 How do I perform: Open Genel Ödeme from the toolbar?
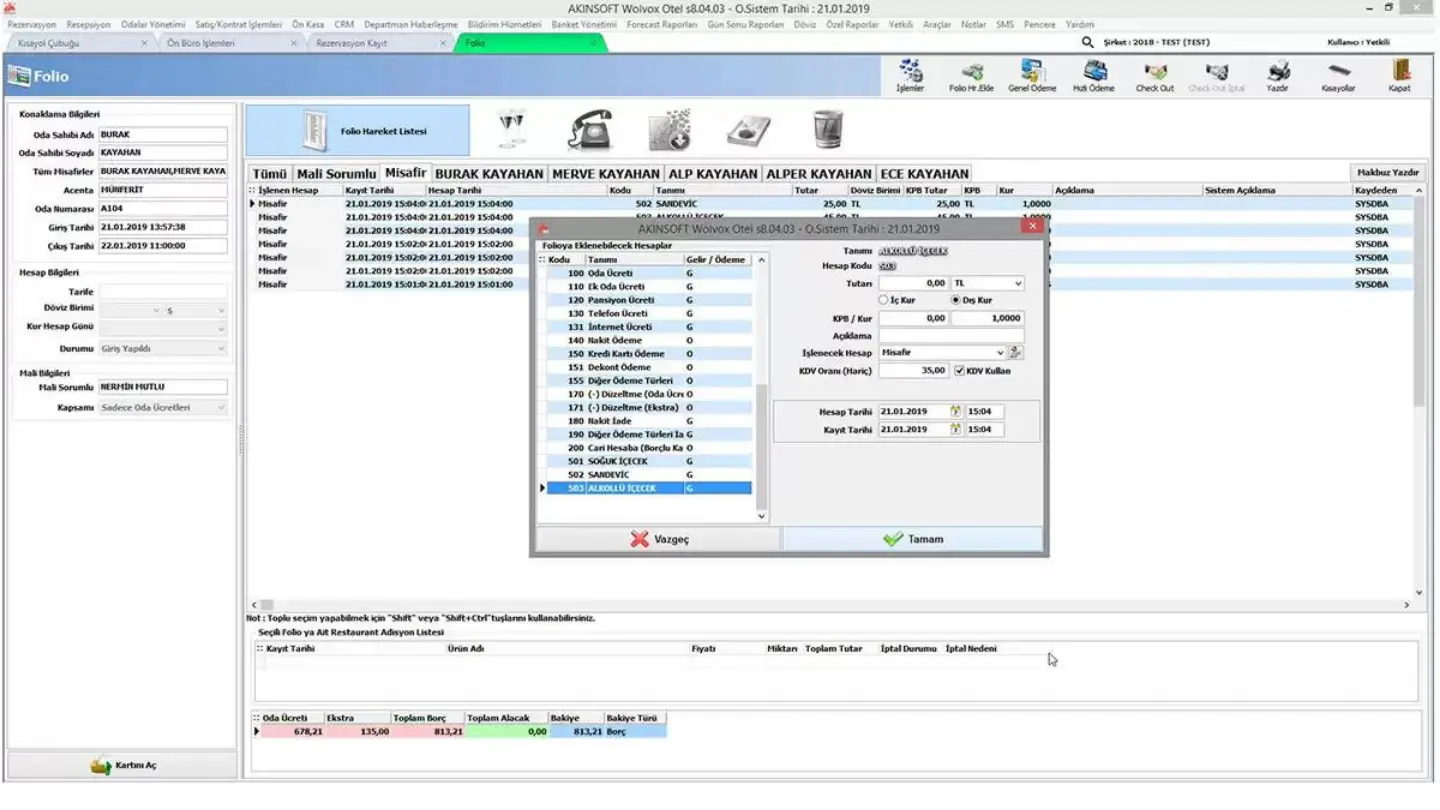(x=1032, y=75)
